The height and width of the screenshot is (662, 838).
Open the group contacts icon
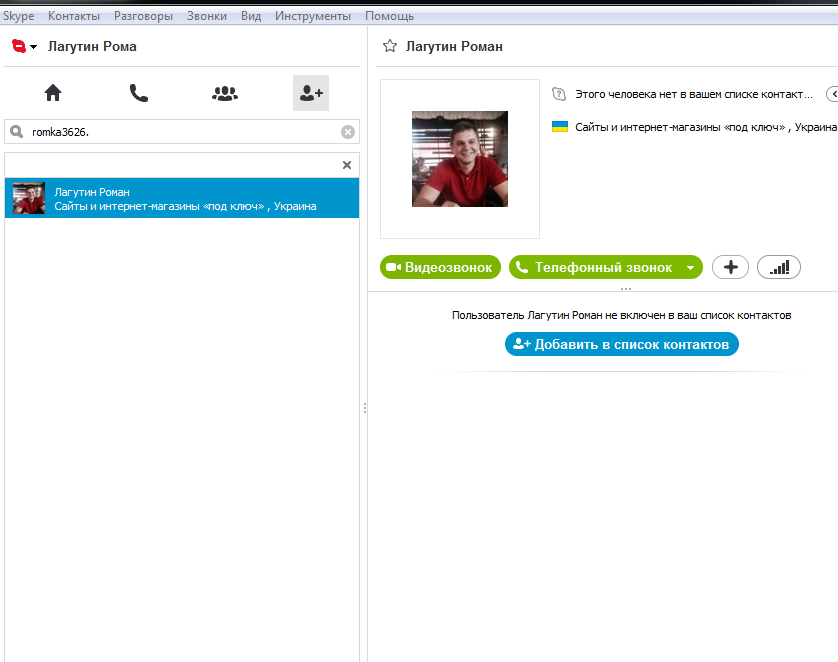[x=225, y=93]
